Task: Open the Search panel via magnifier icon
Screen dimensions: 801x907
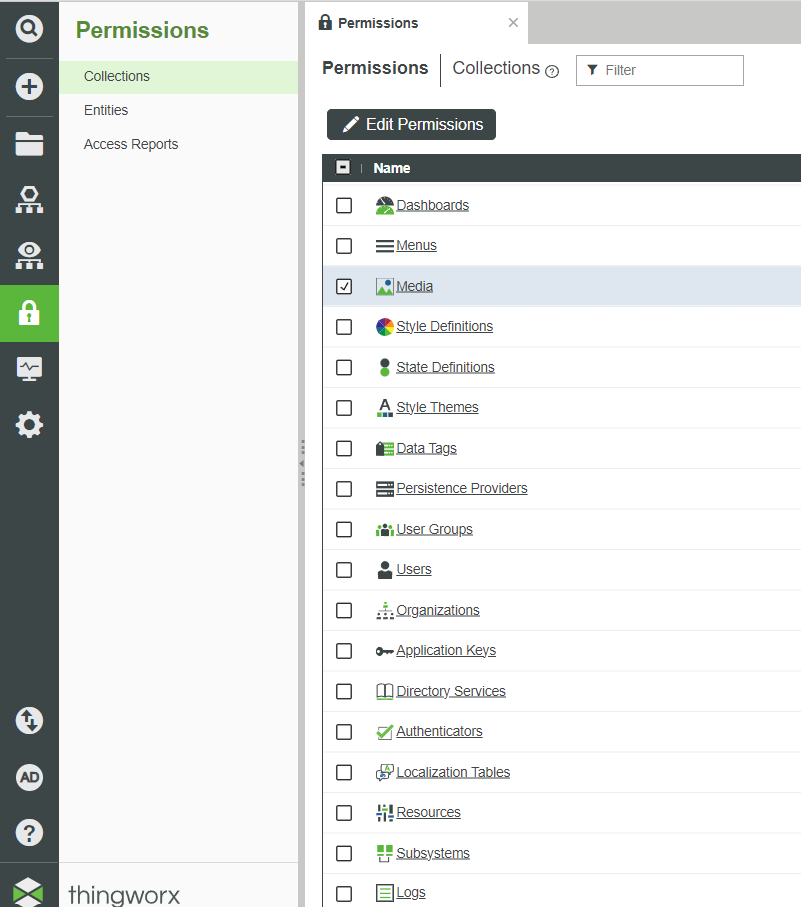Action: (29, 28)
